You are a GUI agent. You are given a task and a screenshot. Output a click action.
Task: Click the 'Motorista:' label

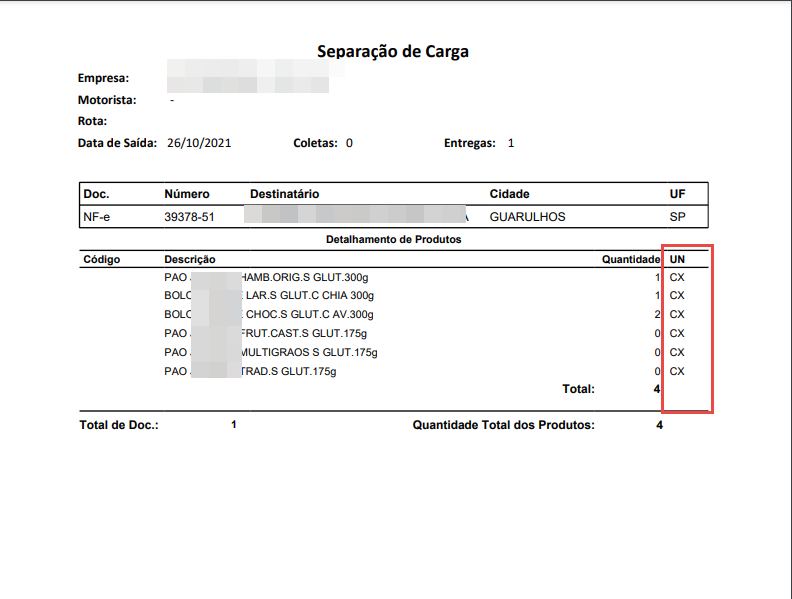[x=107, y=100]
